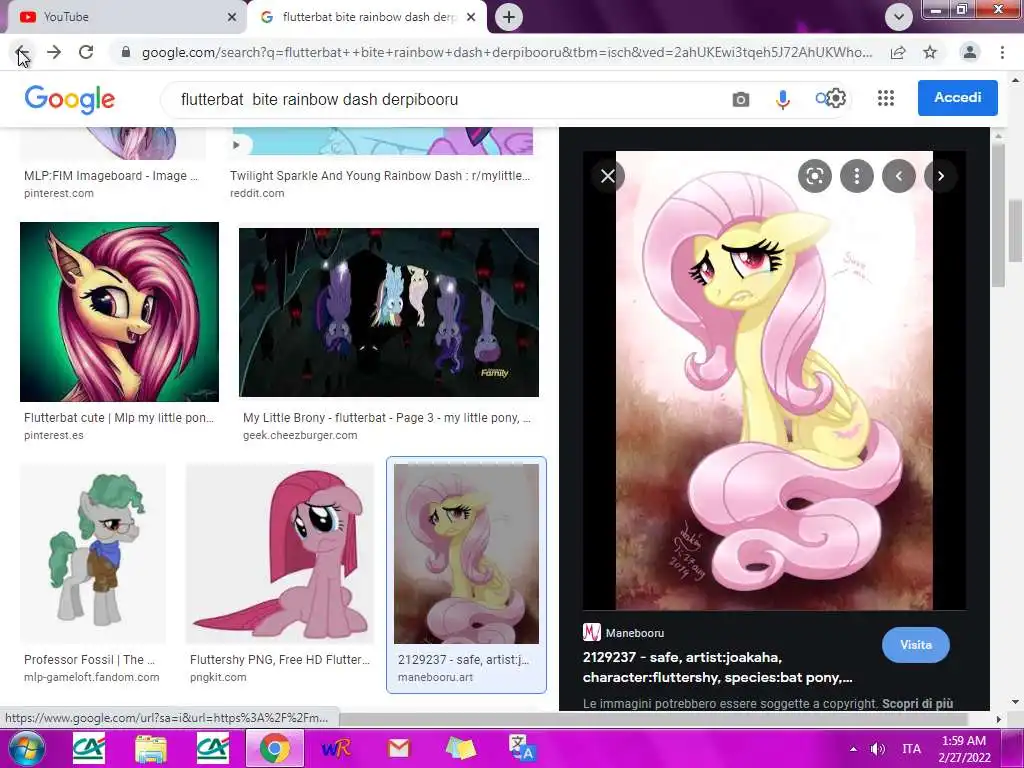Click the padlock site info icon
Screen dimensions: 1024x768
[x=126, y=52]
